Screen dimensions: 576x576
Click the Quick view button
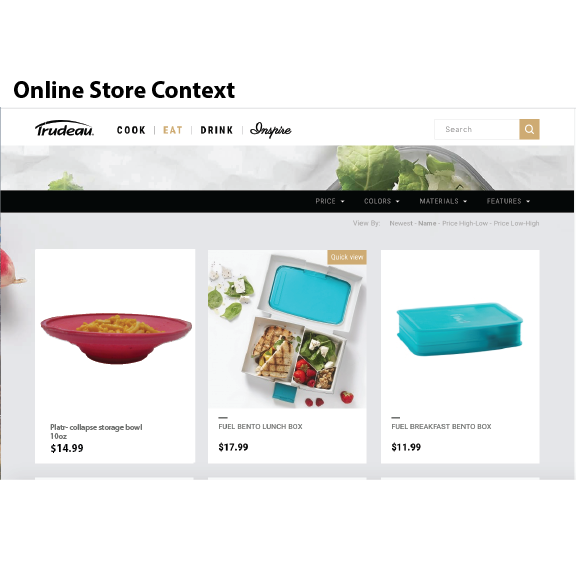pos(347,257)
